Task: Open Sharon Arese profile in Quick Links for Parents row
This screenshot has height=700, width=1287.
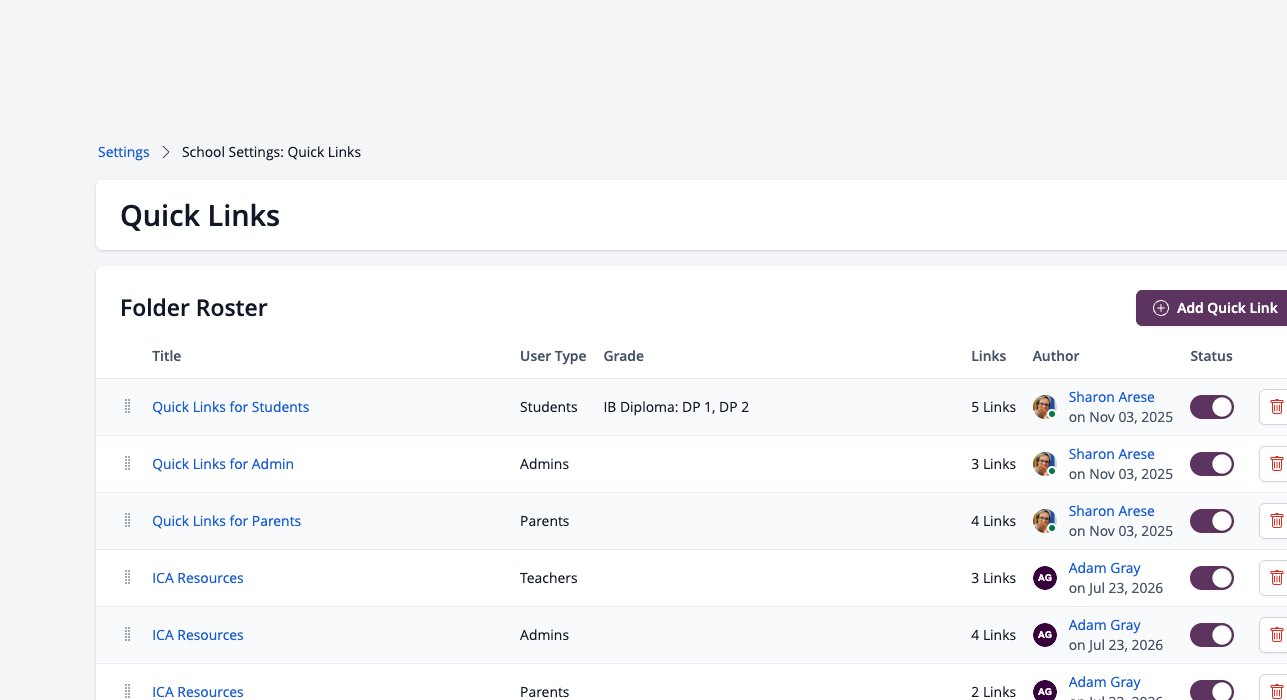Action: [1111, 511]
